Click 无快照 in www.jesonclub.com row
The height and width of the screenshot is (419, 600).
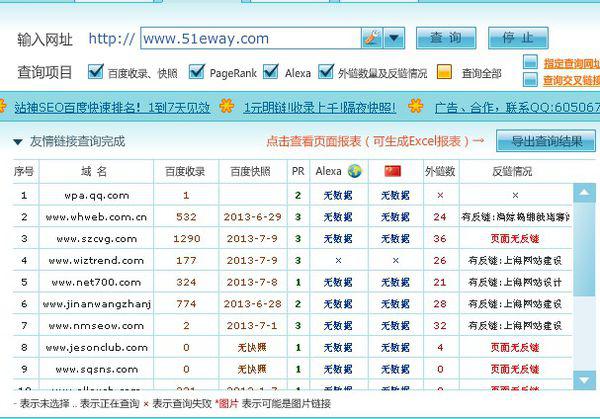click(x=252, y=347)
